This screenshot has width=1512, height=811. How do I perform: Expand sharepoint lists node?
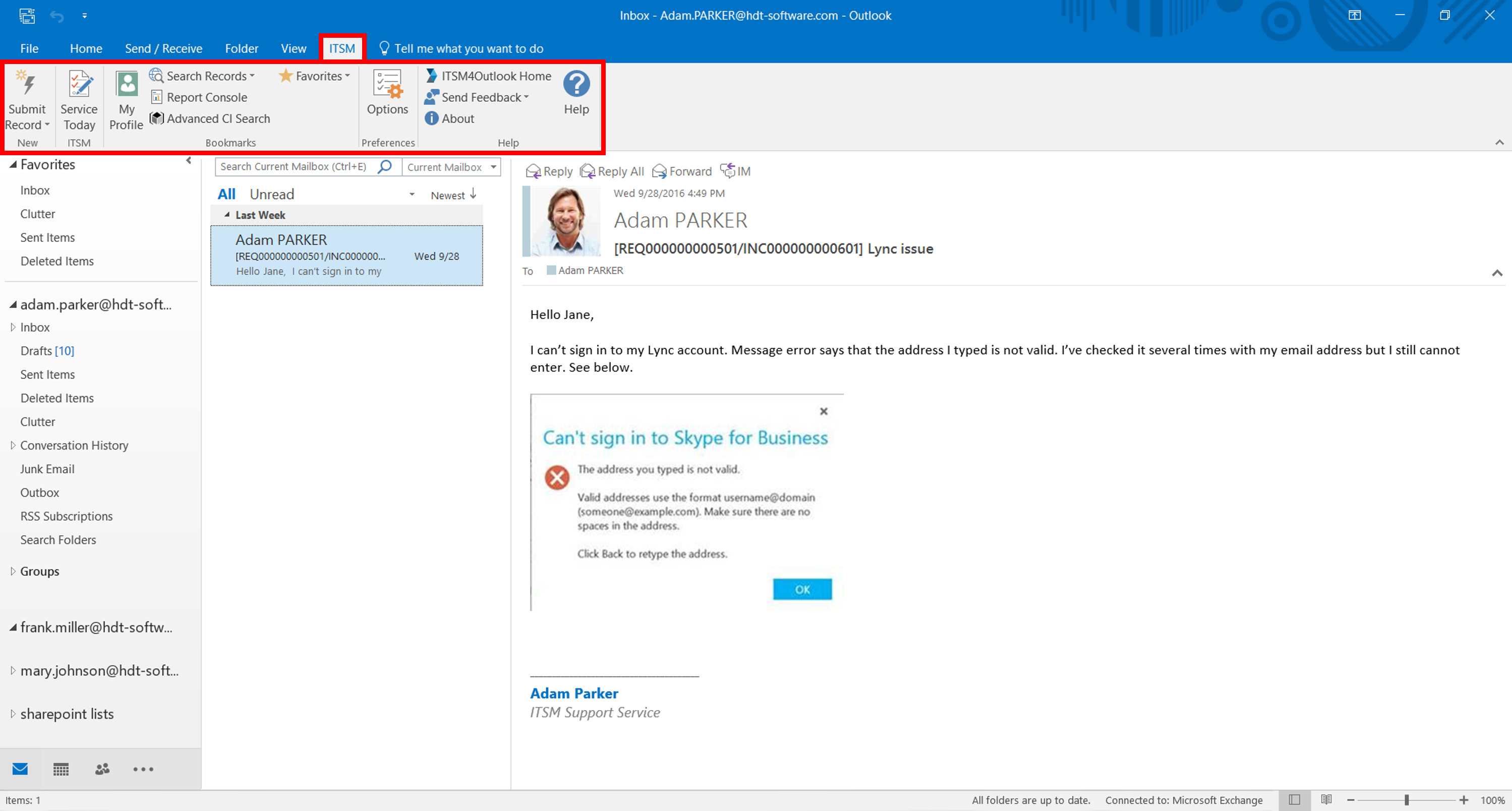[x=12, y=714]
